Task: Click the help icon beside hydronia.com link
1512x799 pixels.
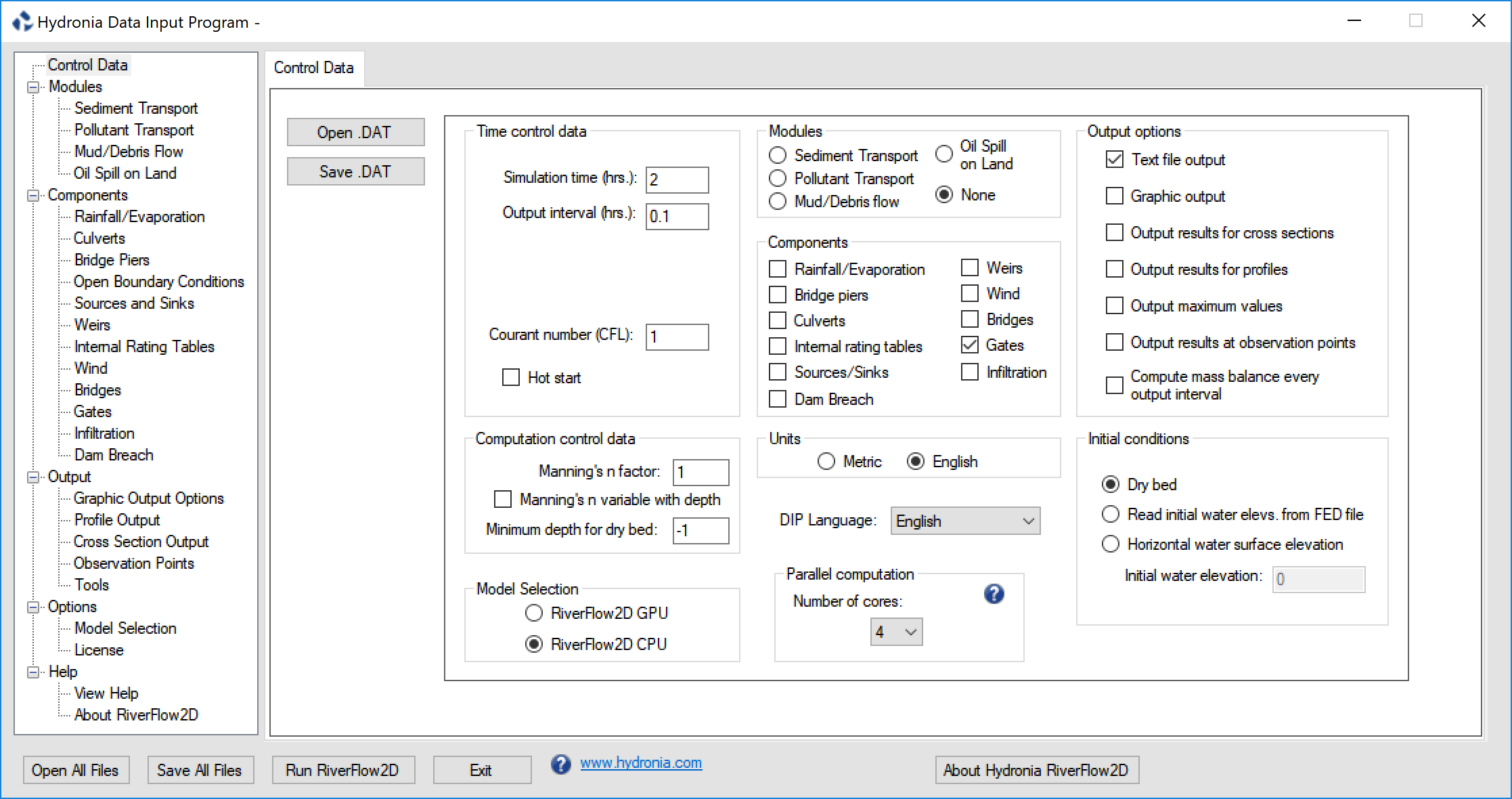Action: 560,764
